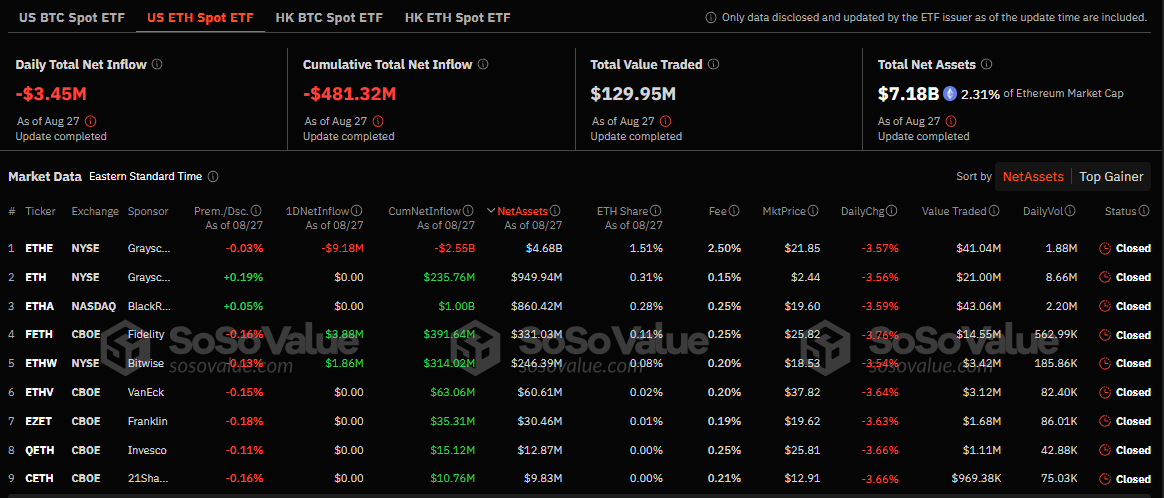The width and height of the screenshot is (1164, 498).
Task: Toggle the NetAssets column sort arrow
Action: coord(491,212)
